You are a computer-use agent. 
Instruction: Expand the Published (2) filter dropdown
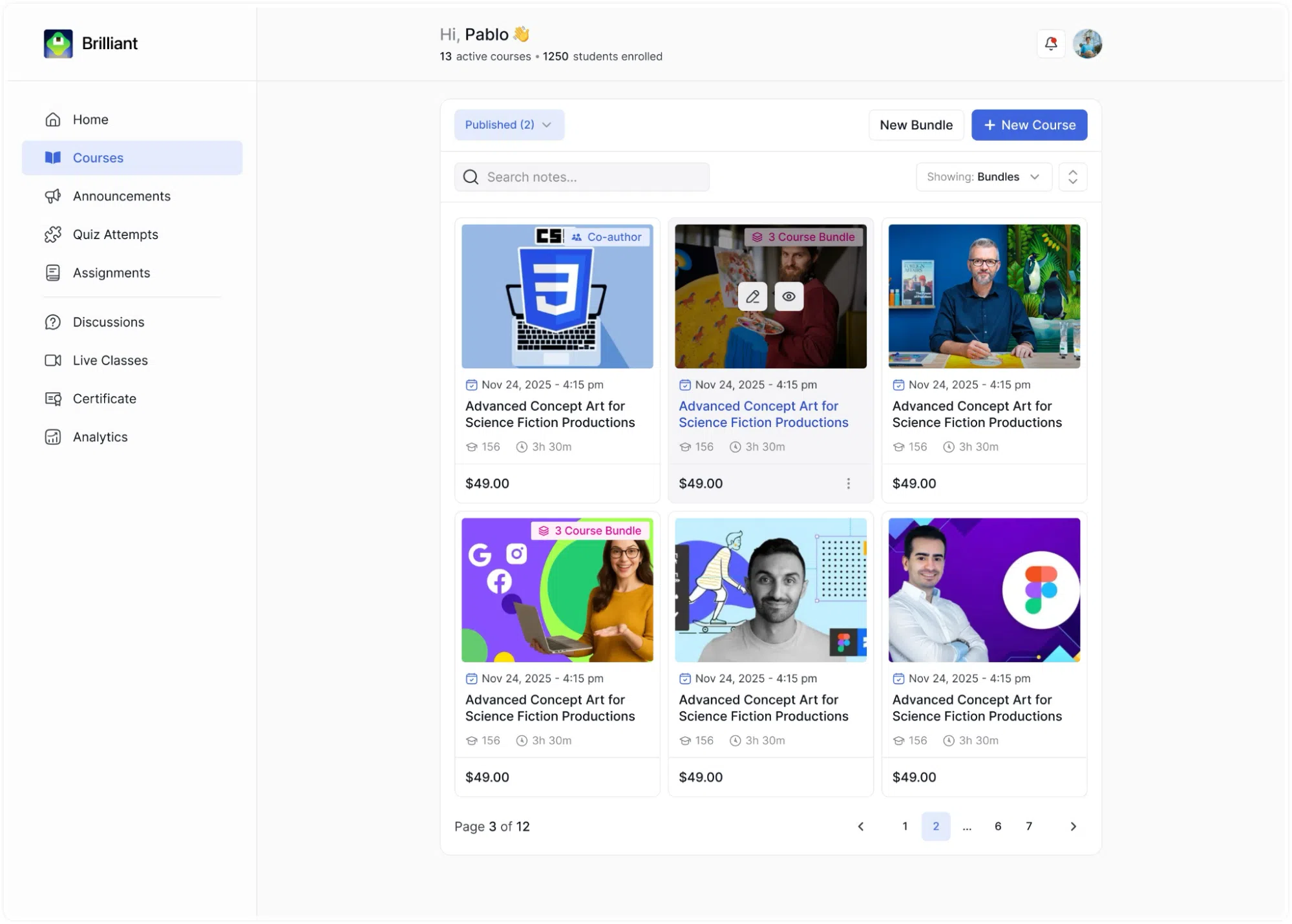click(x=509, y=125)
